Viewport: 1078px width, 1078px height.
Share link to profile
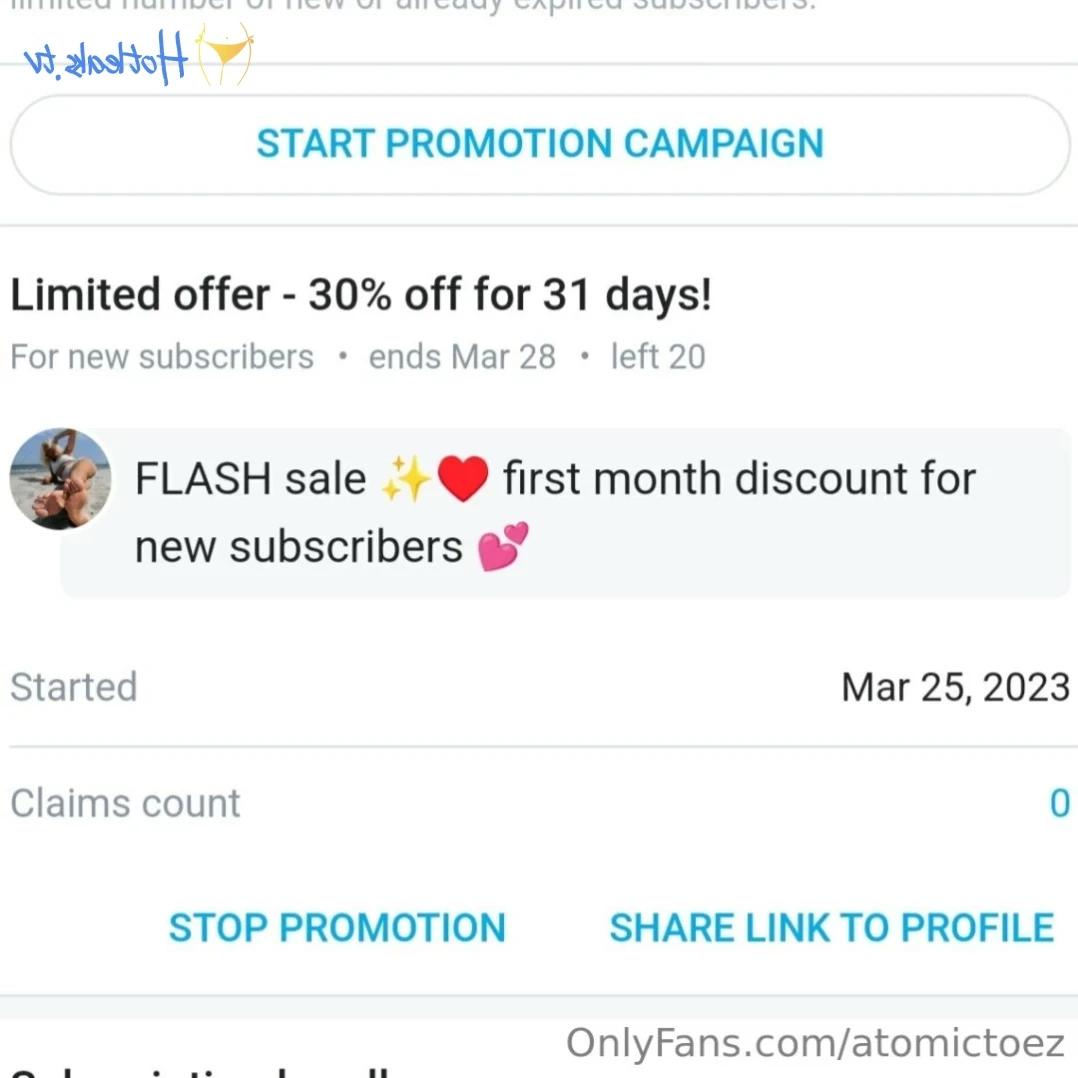click(831, 928)
